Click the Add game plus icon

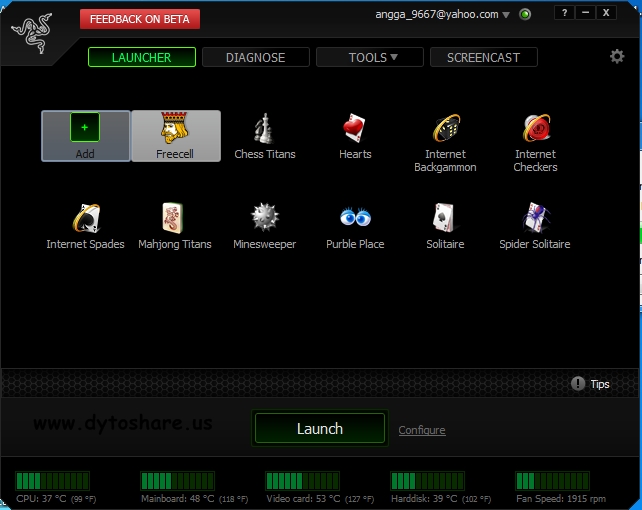(x=85, y=127)
